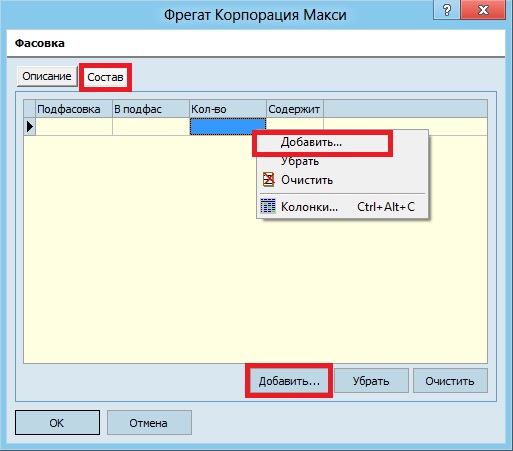Choose Убрать in the context menu
This screenshot has height=451, width=513.
click(x=342, y=161)
